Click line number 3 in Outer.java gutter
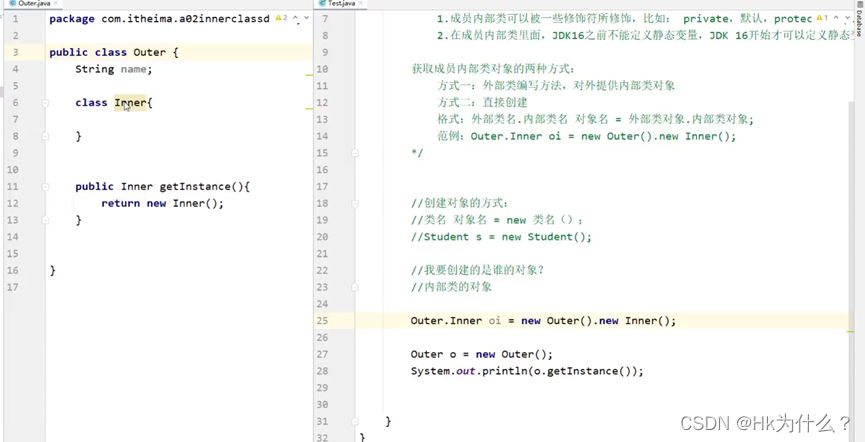Viewport: 865px width, 442px height. pos(15,52)
